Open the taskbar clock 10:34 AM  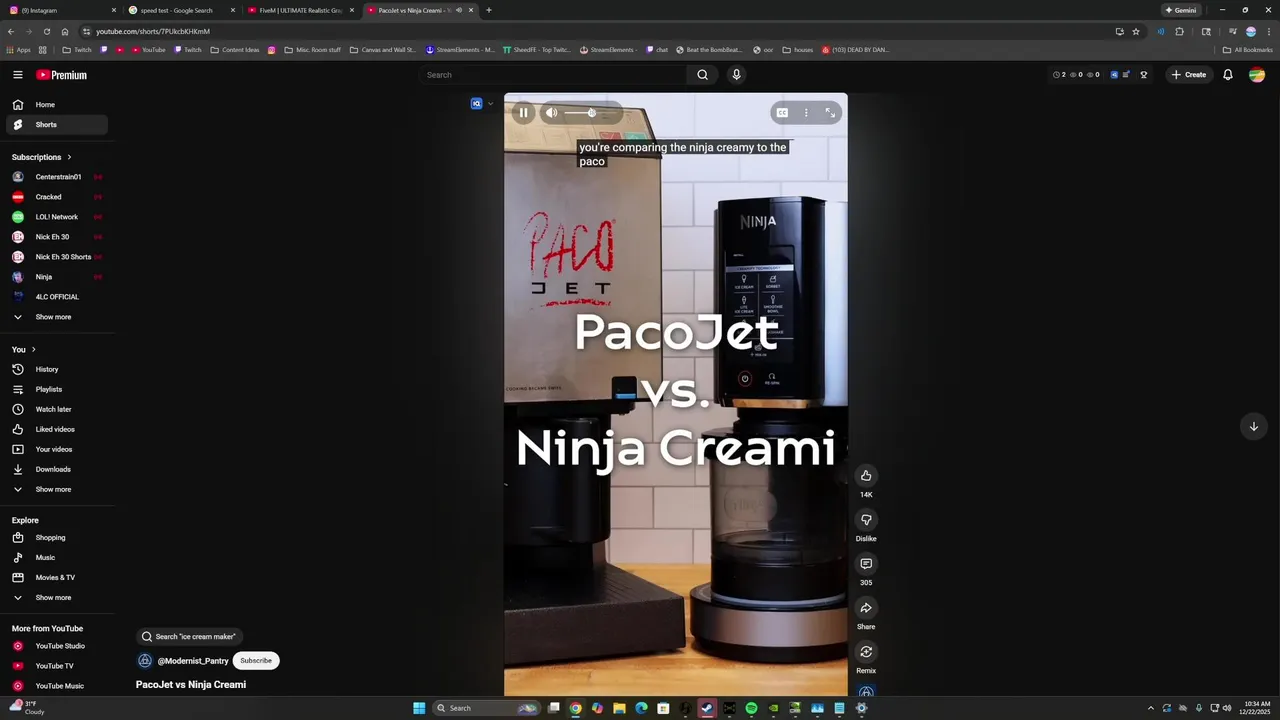point(1256,708)
